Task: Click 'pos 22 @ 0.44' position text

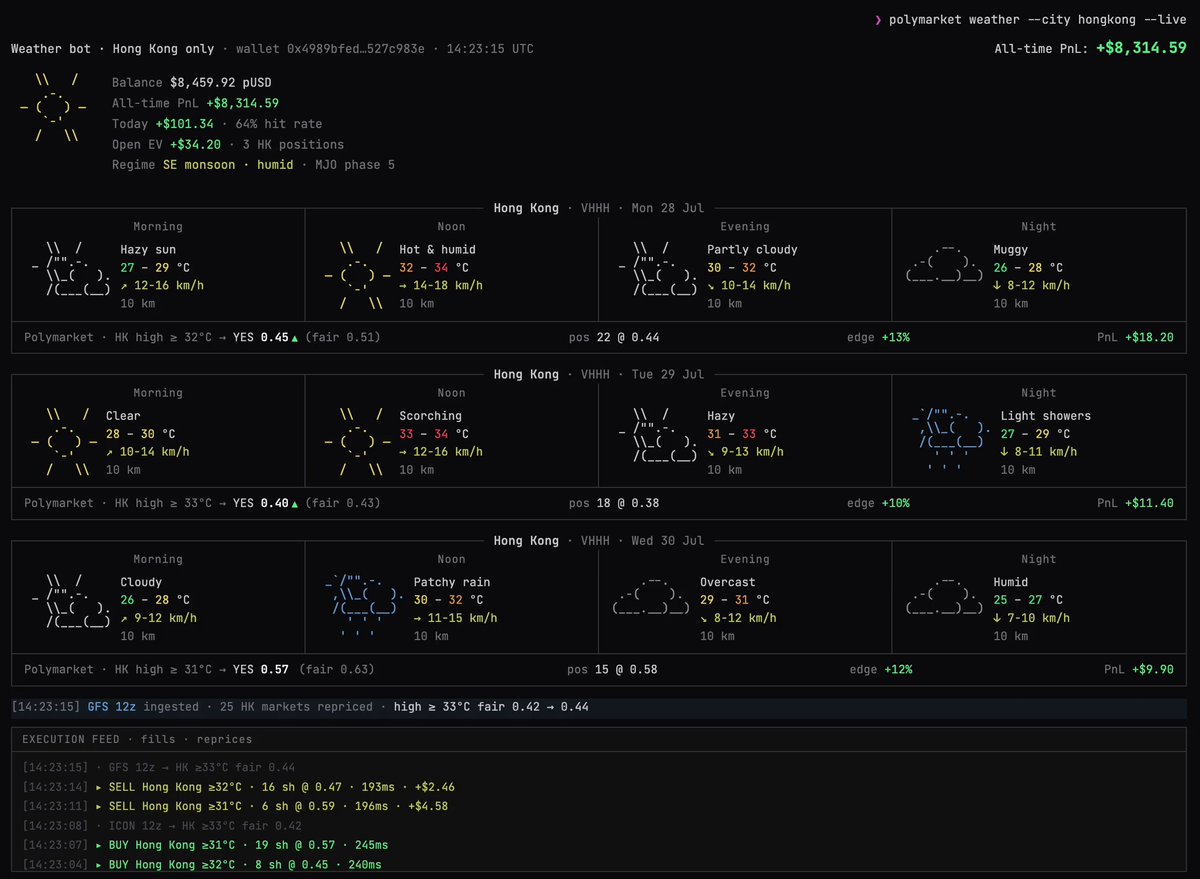Action: pyautogui.click(x=613, y=338)
